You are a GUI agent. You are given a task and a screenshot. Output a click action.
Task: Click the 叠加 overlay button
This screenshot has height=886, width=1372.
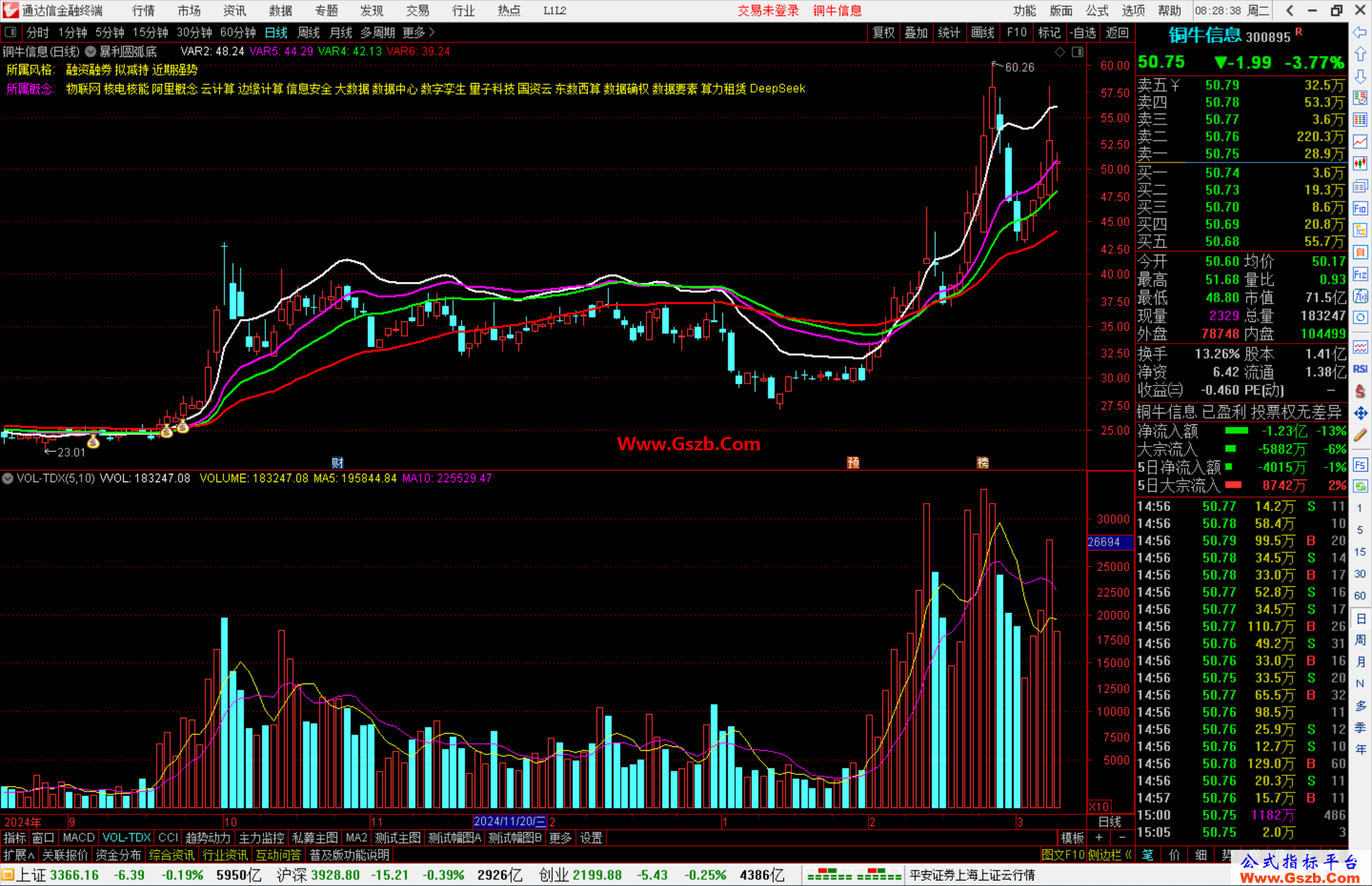coord(917,32)
